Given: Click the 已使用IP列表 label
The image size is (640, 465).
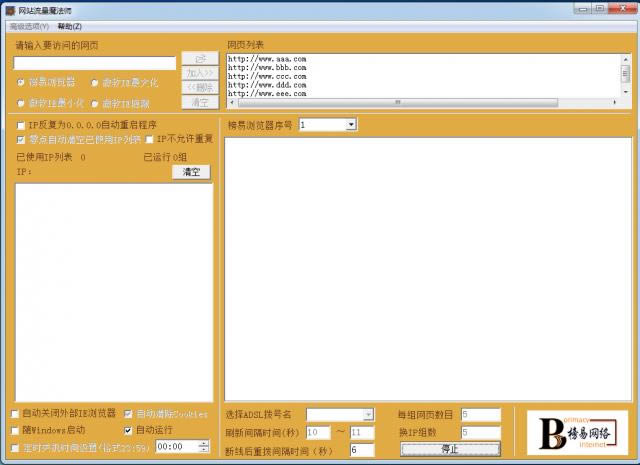Looking at the screenshot, I should pos(44,157).
